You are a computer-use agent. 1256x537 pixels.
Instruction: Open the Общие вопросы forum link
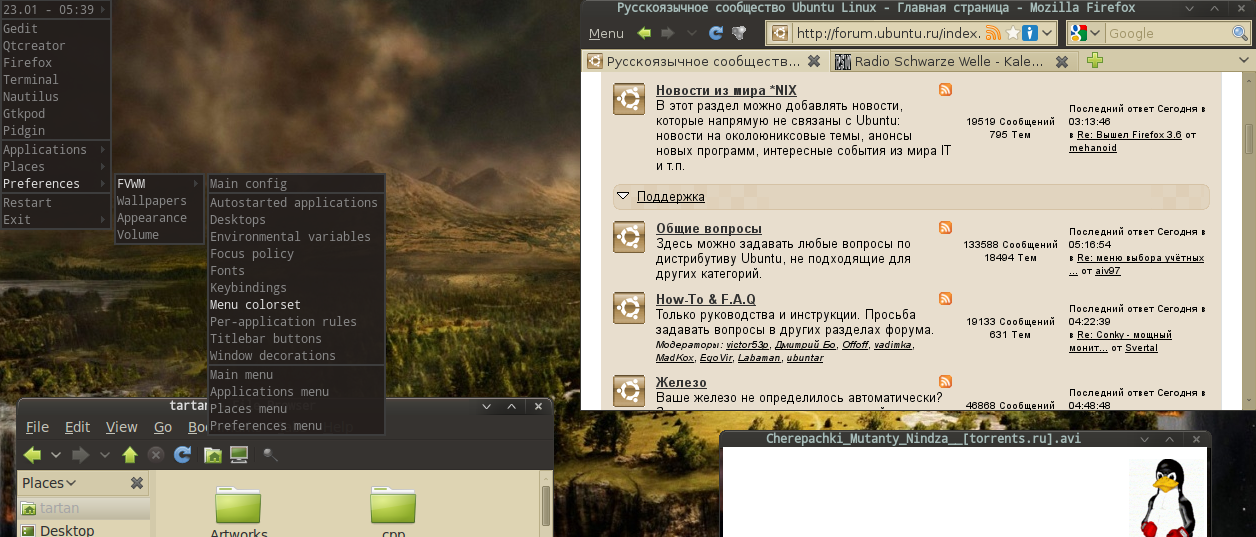[x=709, y=229]
